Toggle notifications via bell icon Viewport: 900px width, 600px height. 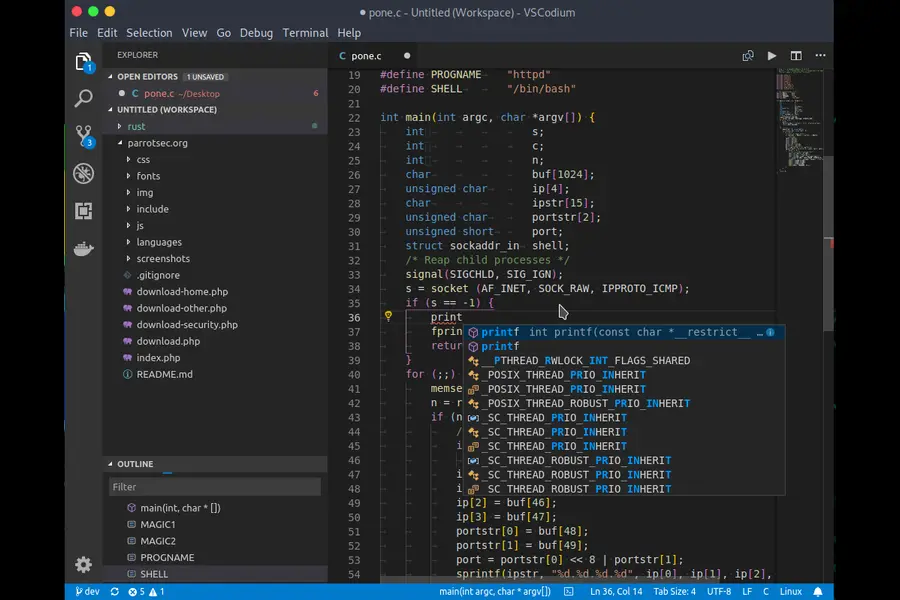pyautogui.click(x=820, y=590)
